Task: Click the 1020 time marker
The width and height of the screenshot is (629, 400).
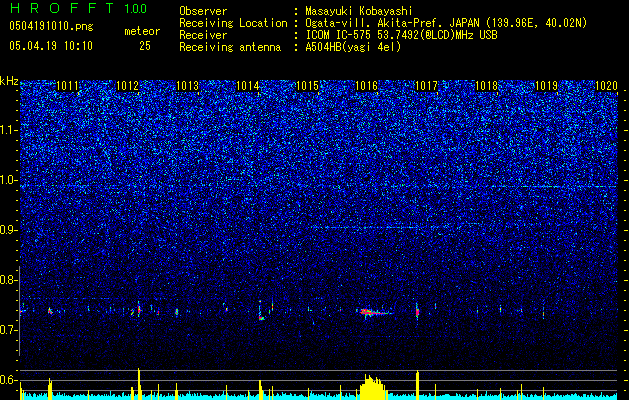Action: tap(607, 86)
